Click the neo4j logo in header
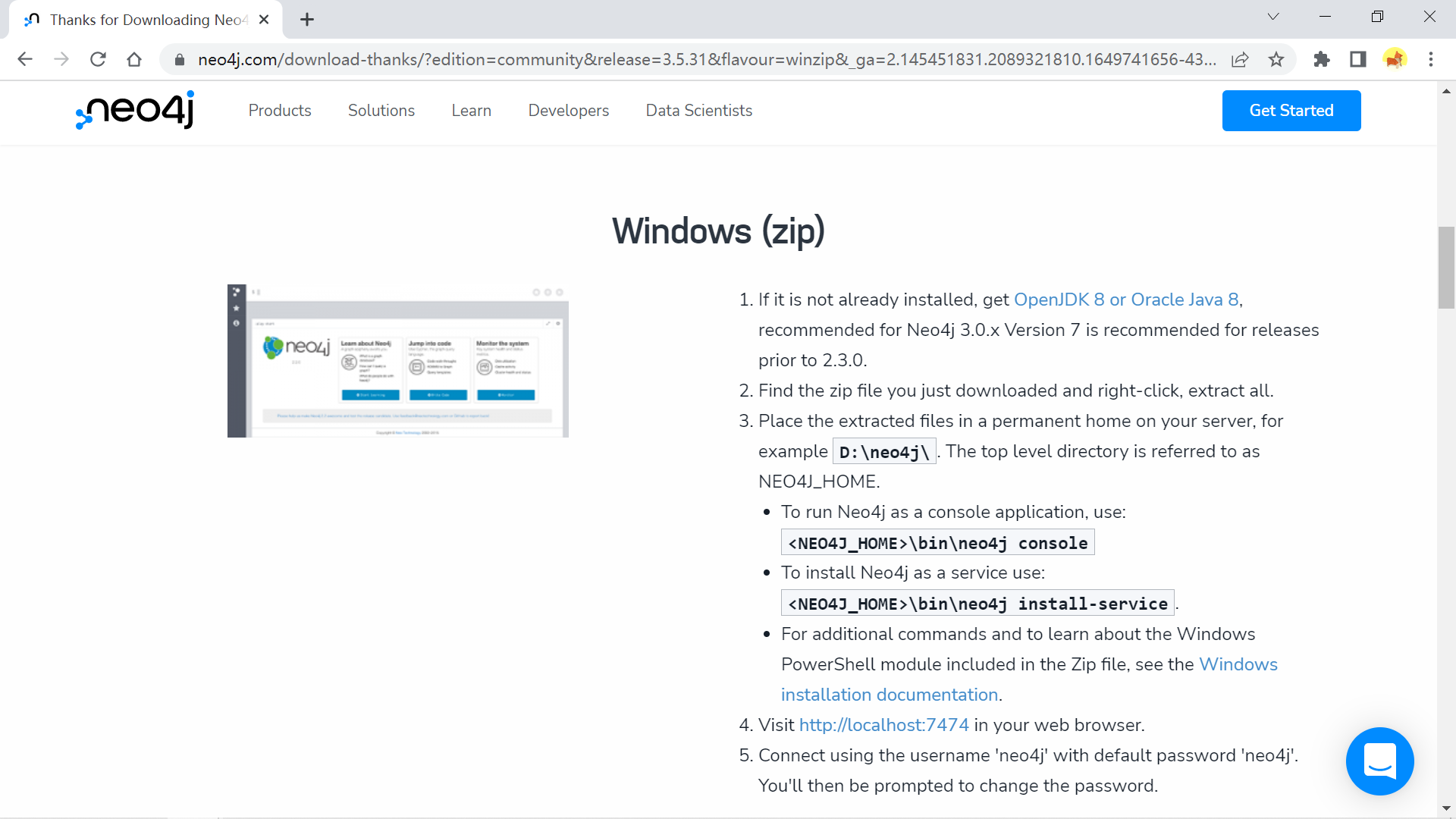Image resolution: width=1456 pixels, height=819 pixels. click(x=135, y=111)
